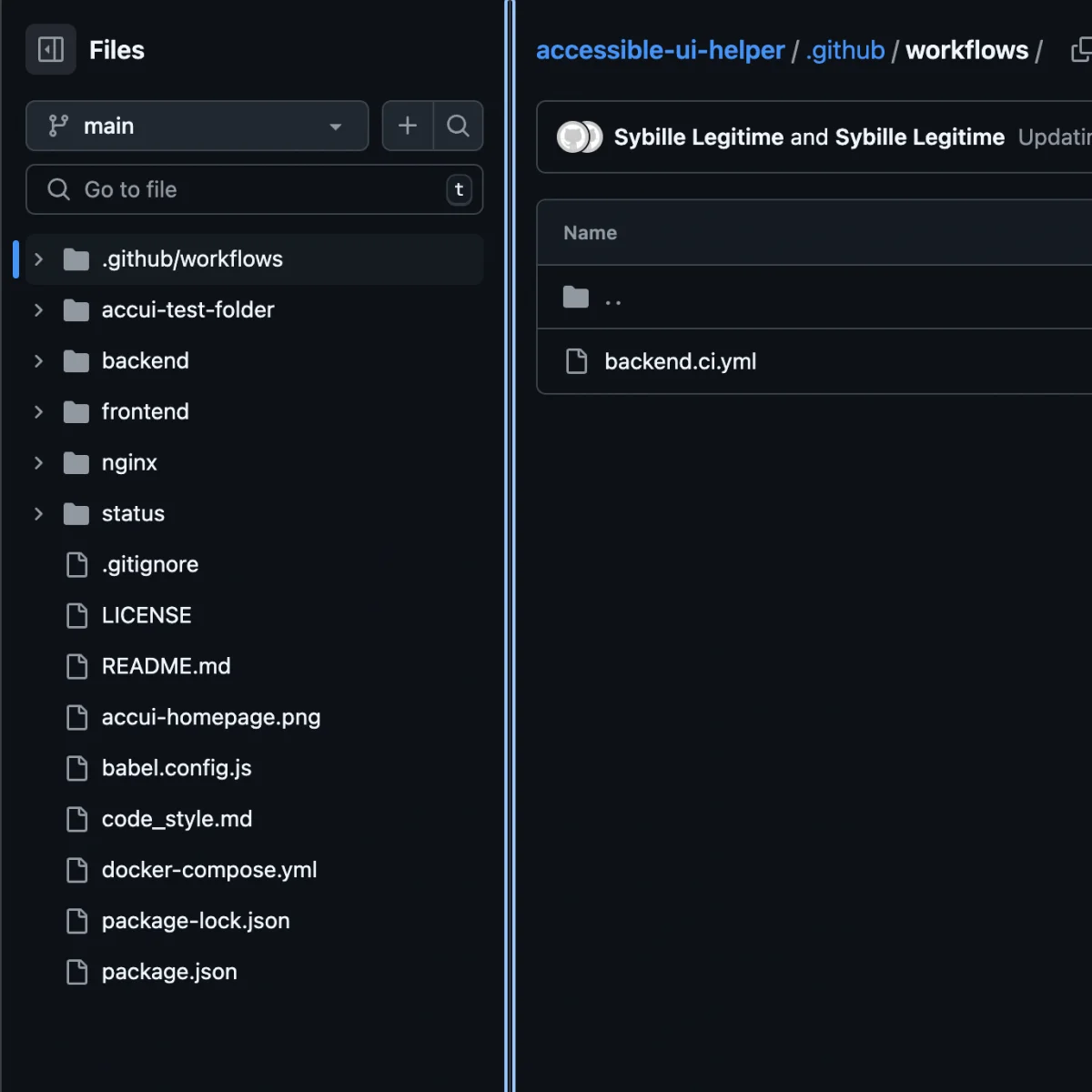Focus the Go to file input
Viewport: 1092px width, 1092px height.
coord(254,189)
